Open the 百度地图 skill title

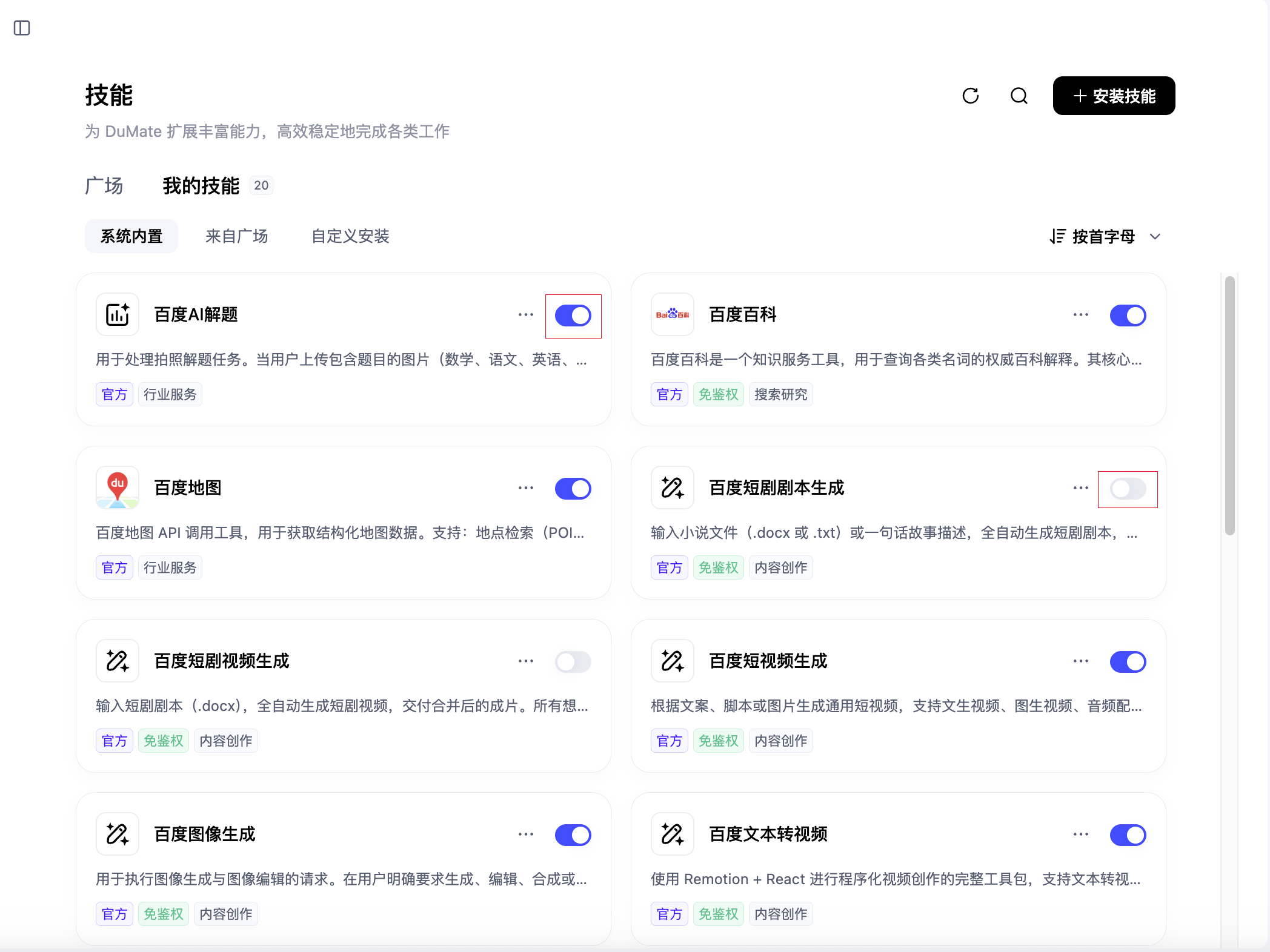(188, 488)
